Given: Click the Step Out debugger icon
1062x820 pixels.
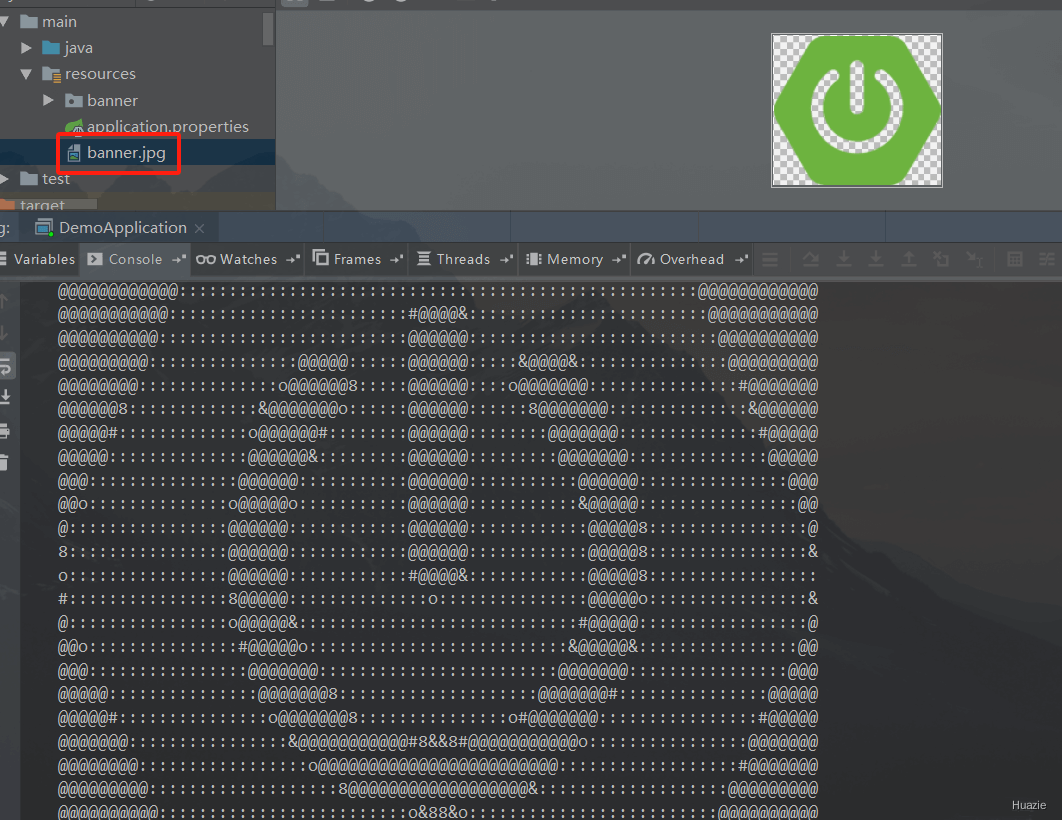Looking at the screenshot, I should pyautogui.click(x=909, y=259).
